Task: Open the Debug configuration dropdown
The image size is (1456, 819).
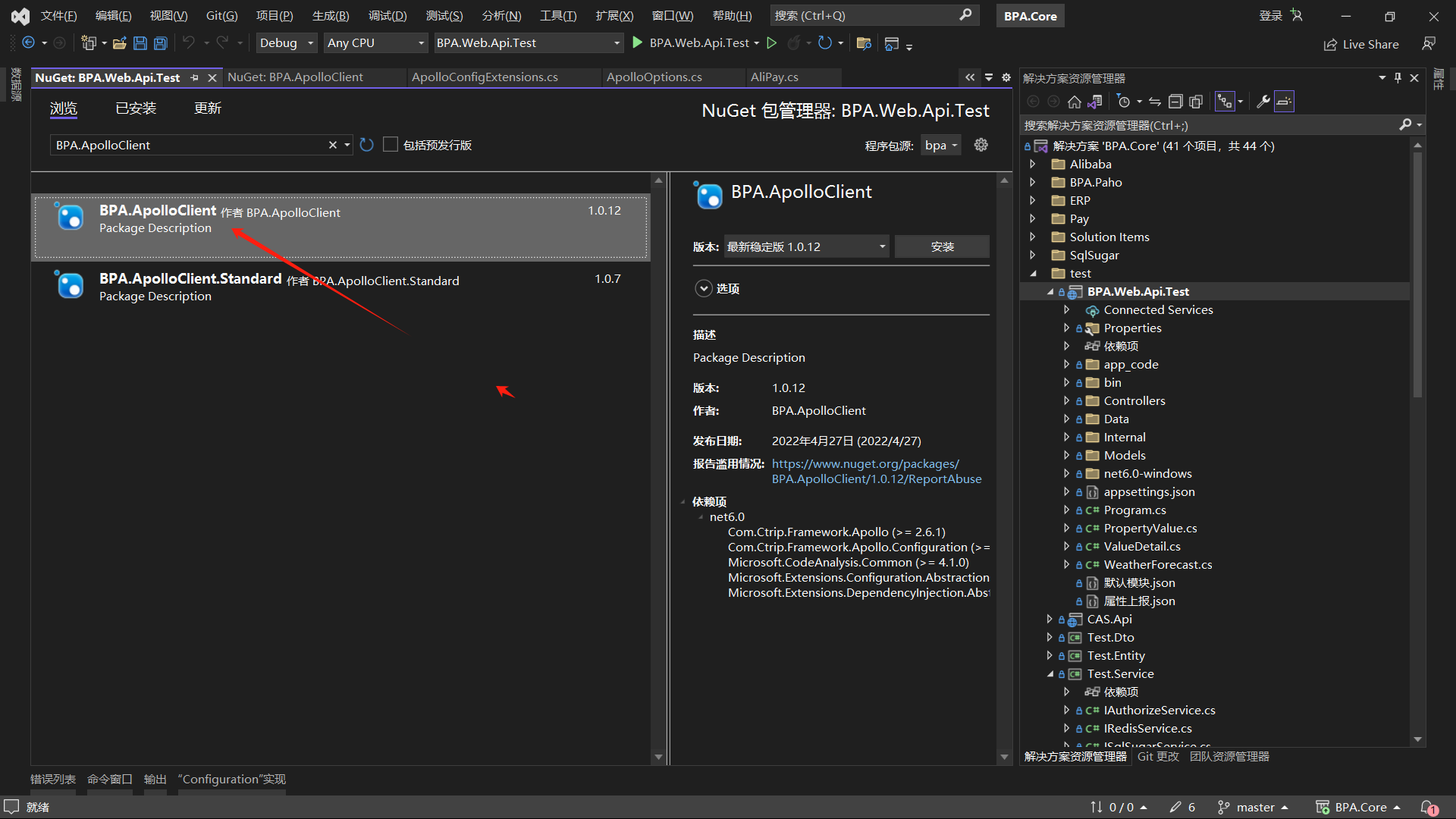Action: pos(287,43)
